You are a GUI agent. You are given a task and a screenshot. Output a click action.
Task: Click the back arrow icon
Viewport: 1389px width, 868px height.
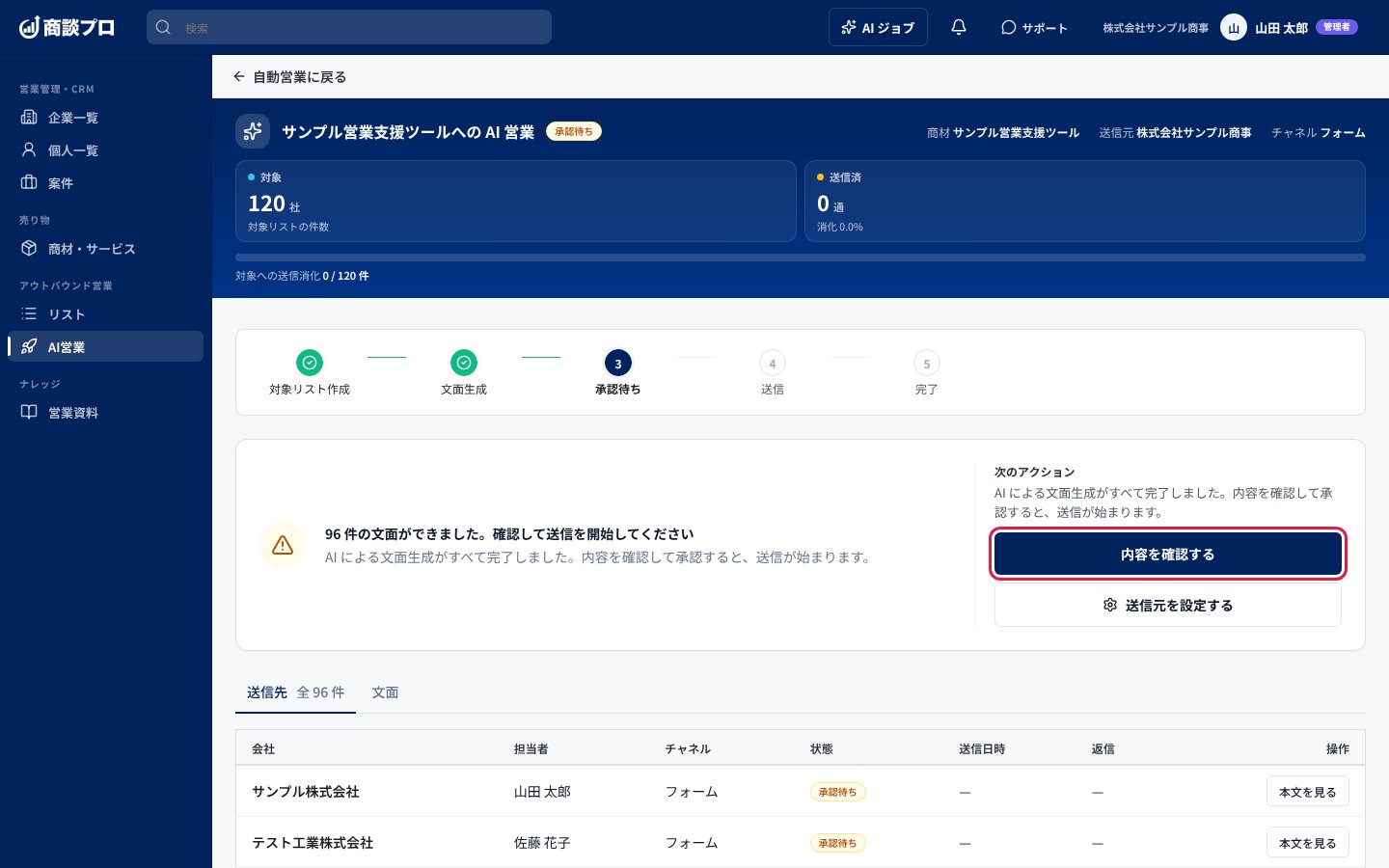(x=239, y=77)
